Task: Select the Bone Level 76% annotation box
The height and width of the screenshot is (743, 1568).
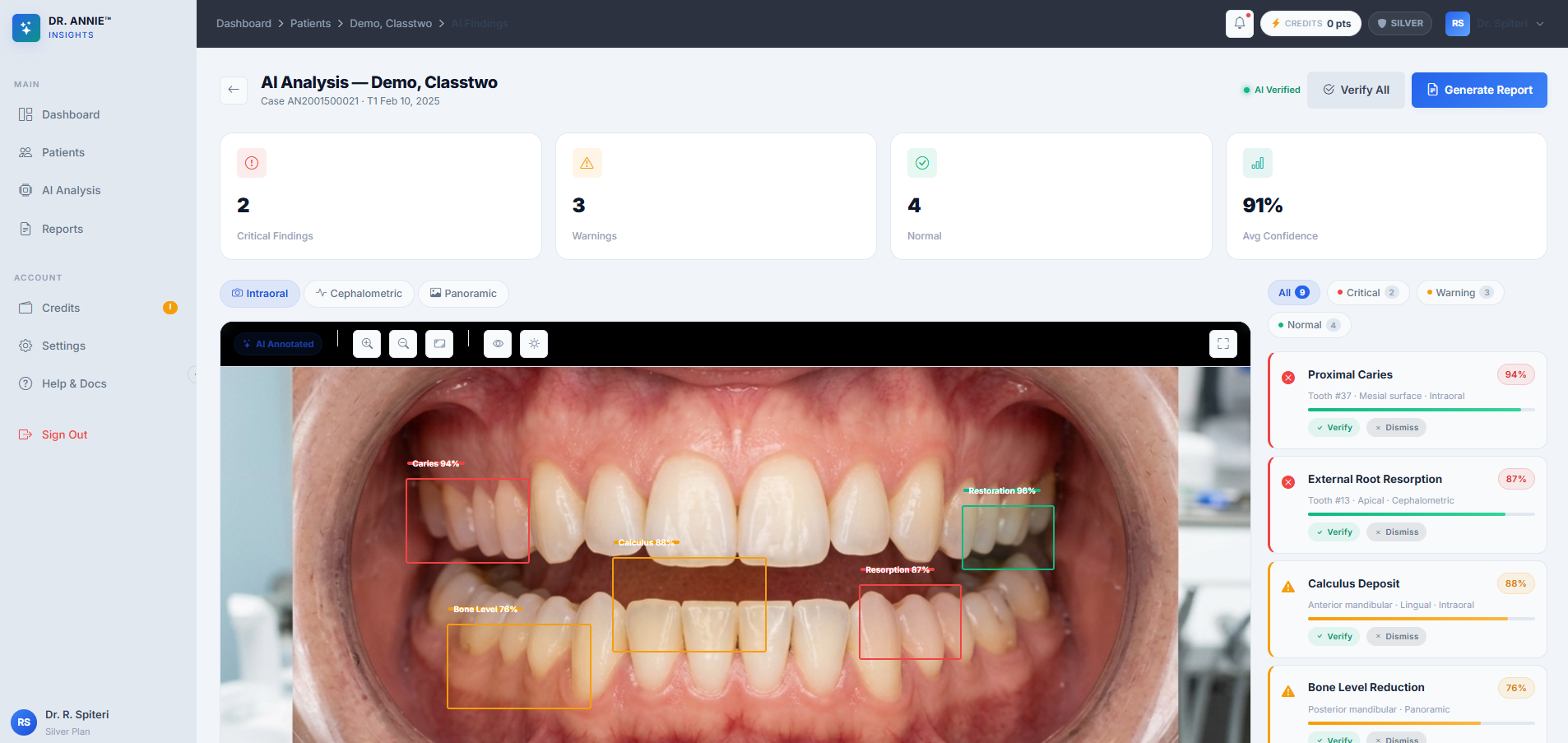Action: [519, 666]
